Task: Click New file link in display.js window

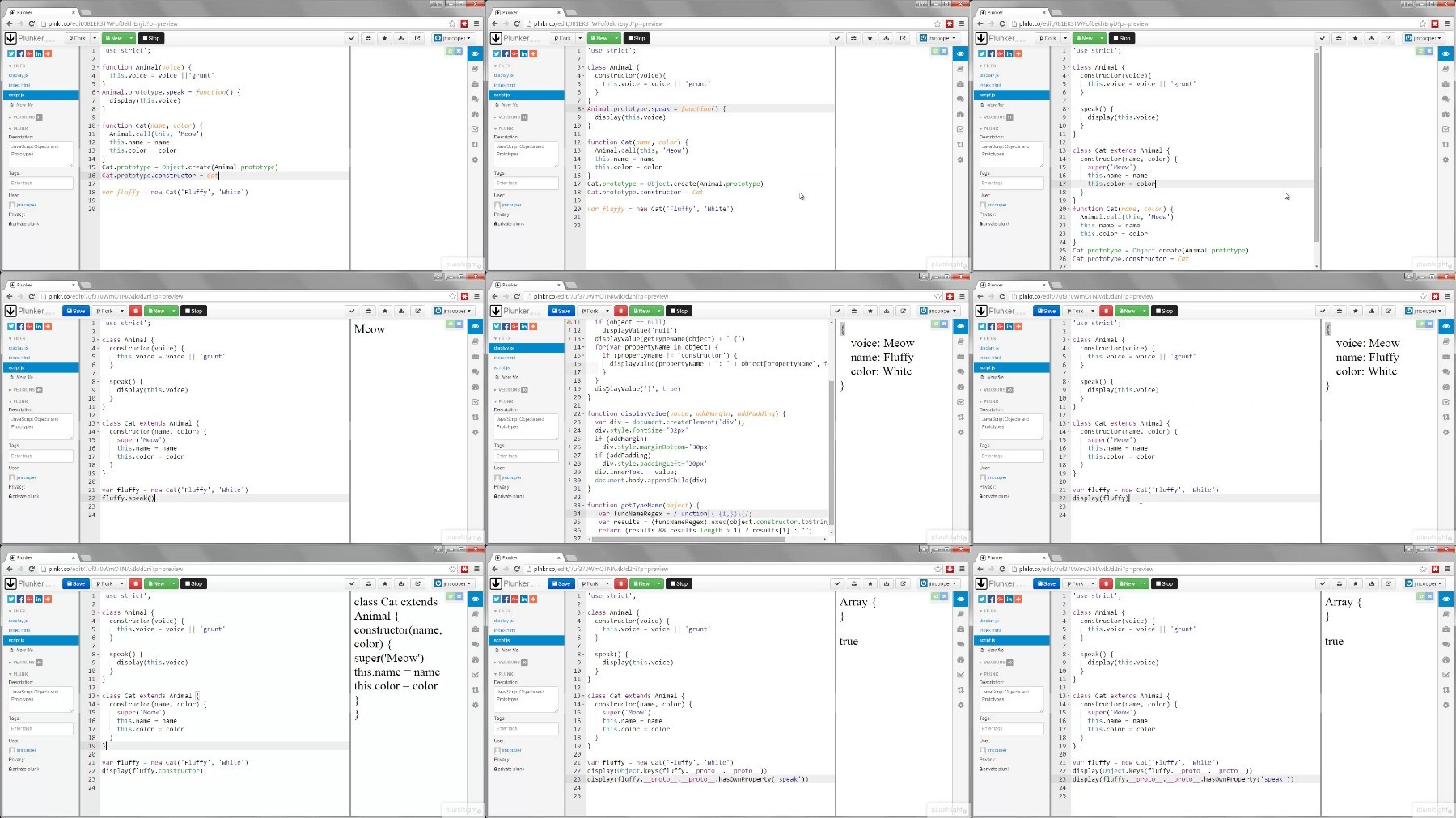Action: (x=509, y=377)
